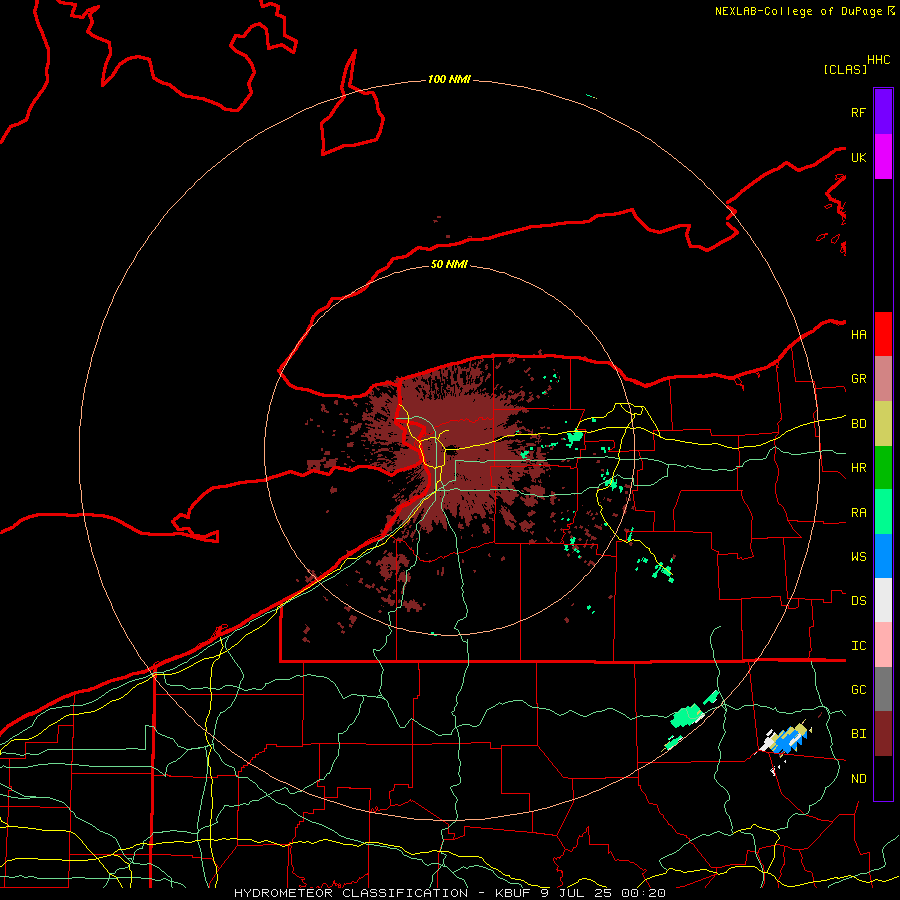Click the HR legend label
This screenshot has height=900, width=900.
(858, 468)
